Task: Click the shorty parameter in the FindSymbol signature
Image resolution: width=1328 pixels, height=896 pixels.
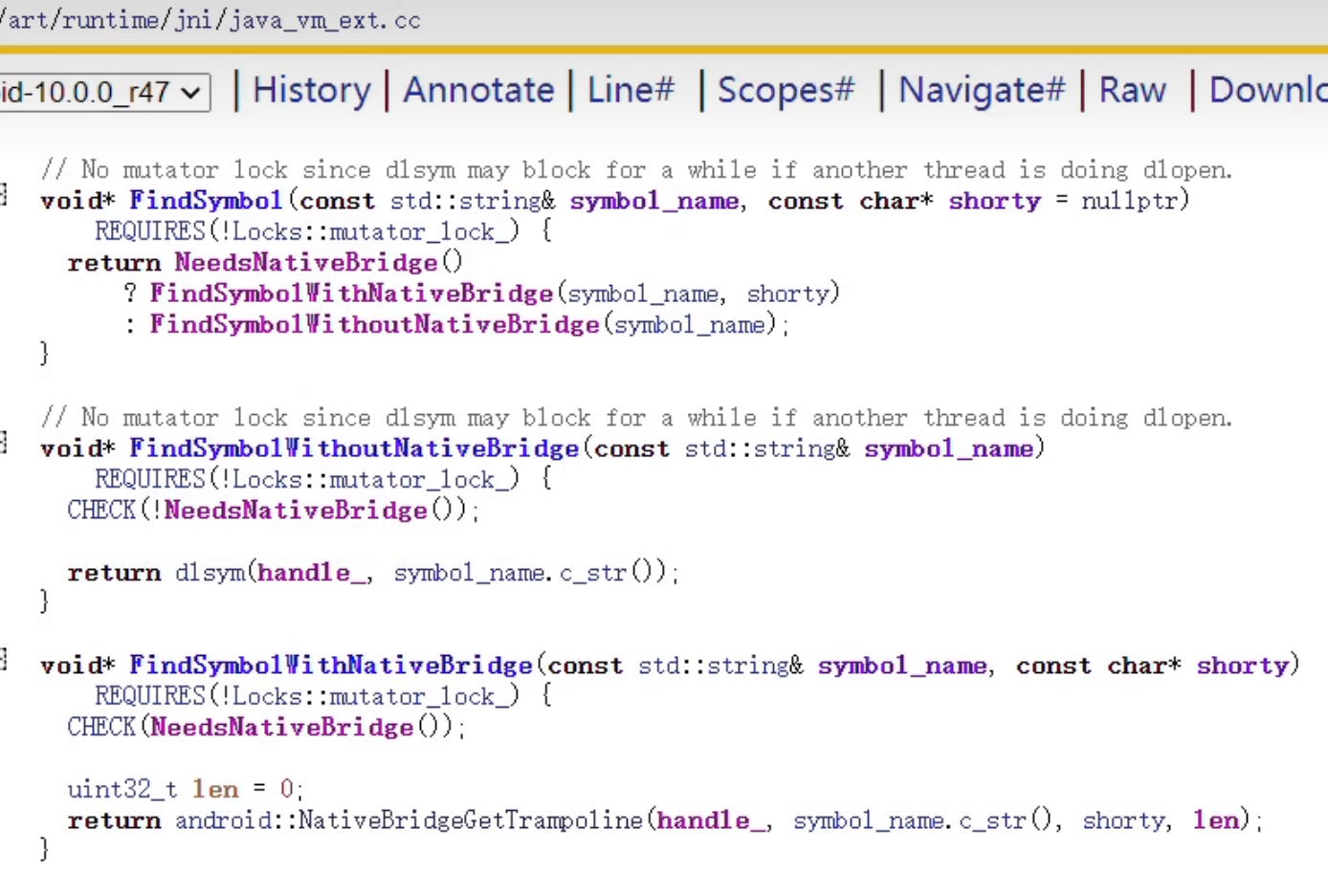Action: point(994,201)
